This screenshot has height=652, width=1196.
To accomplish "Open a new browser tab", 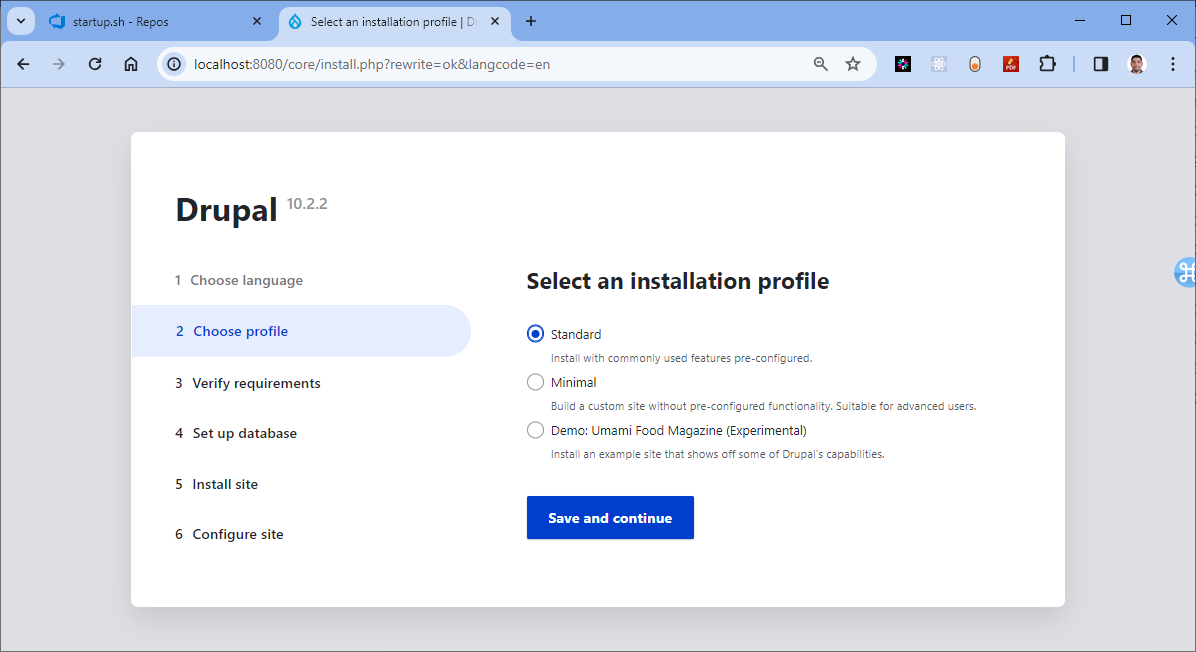I will point(531,21).
